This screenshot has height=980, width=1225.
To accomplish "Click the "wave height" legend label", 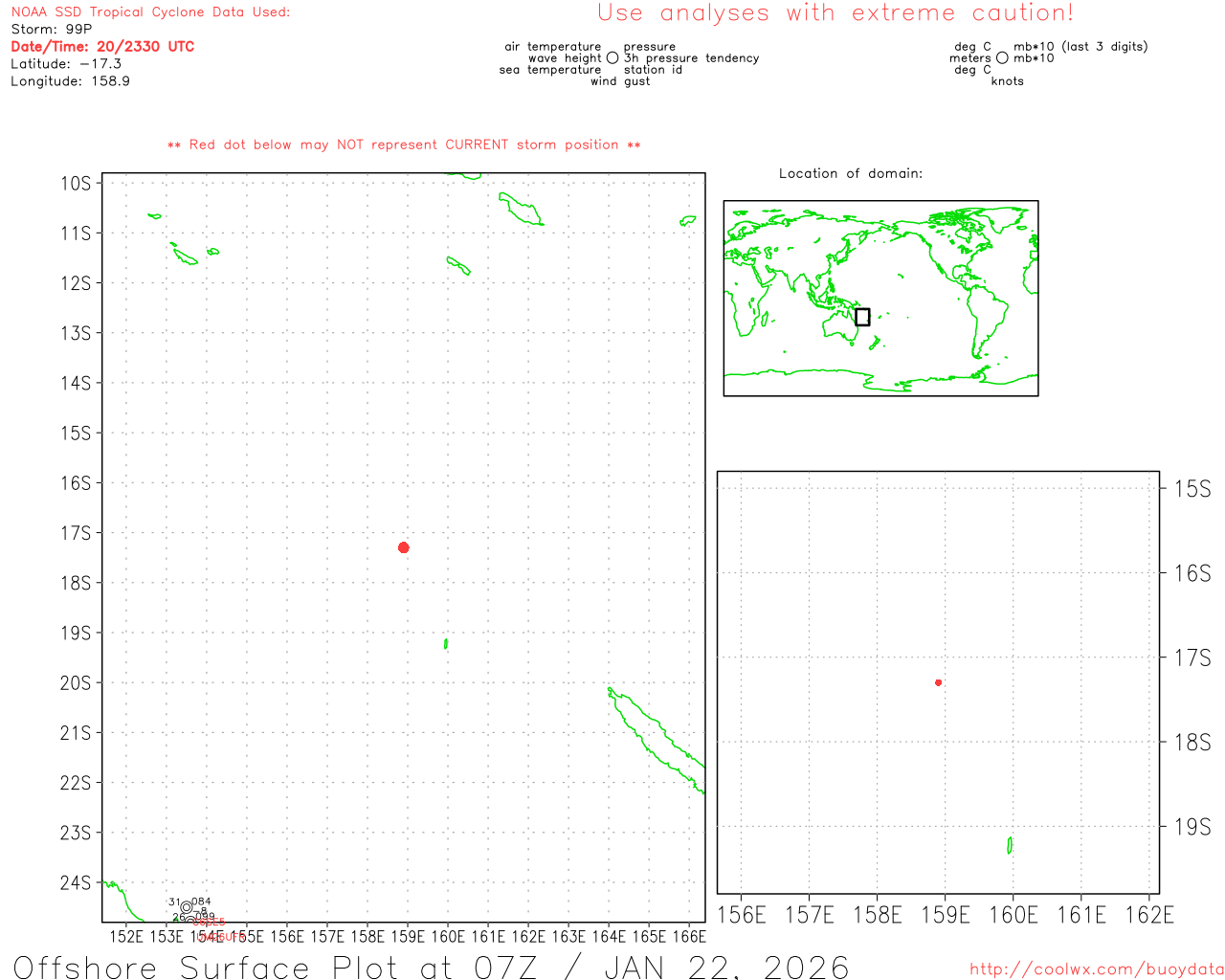I will 565,58.
